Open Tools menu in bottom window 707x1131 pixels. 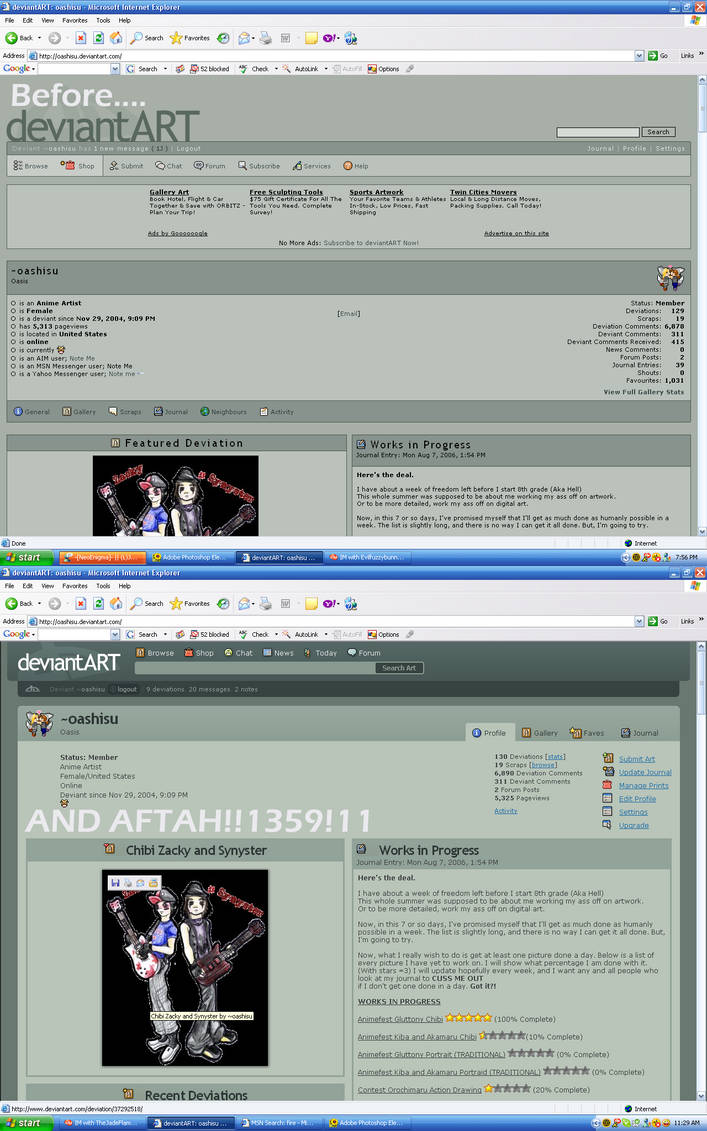click(103, 586)
